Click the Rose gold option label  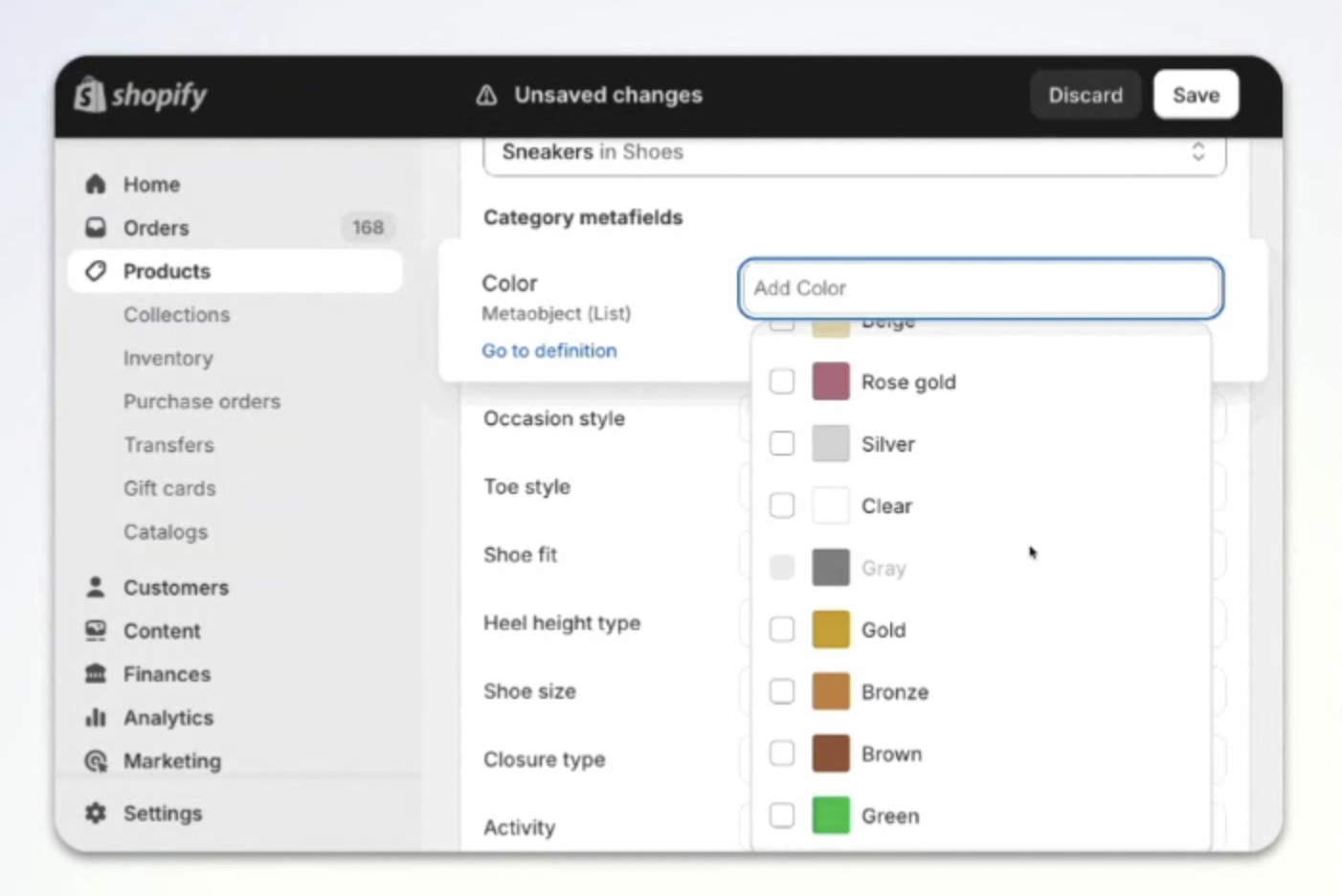pyautogui.click(x=908, y=382)
